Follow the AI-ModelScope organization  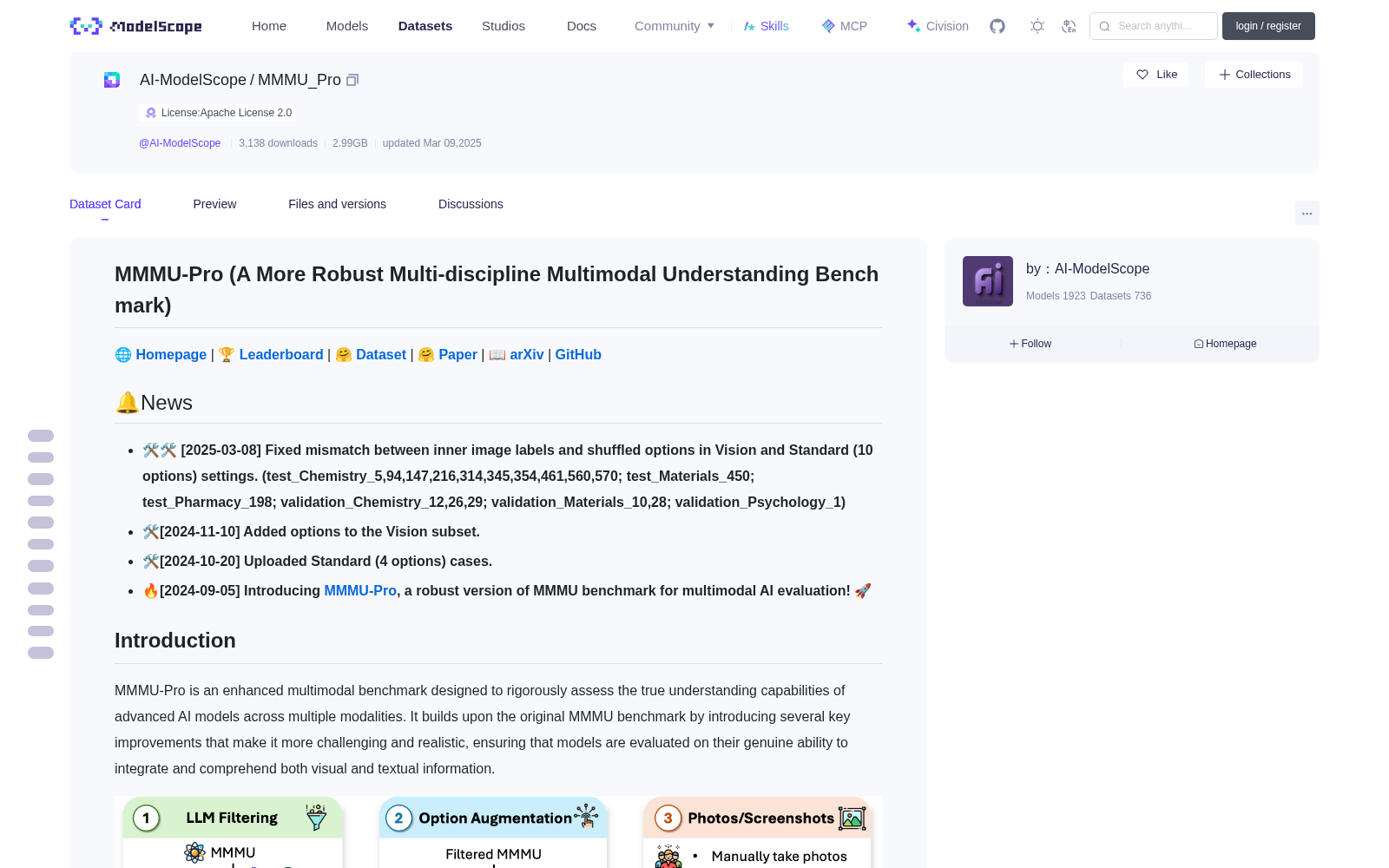tap(1030, 344)
